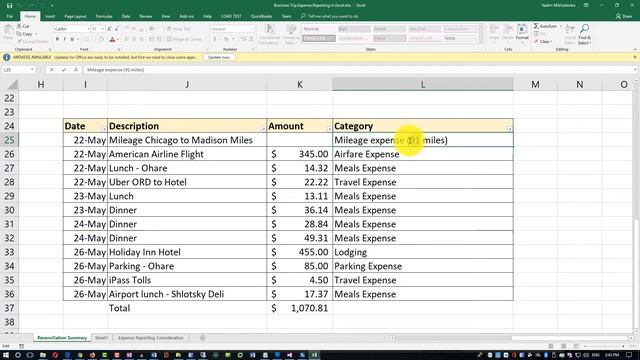Close the yellow update notification bar
The width and height of the screenshot is (640, 360).
pos(635,57)
